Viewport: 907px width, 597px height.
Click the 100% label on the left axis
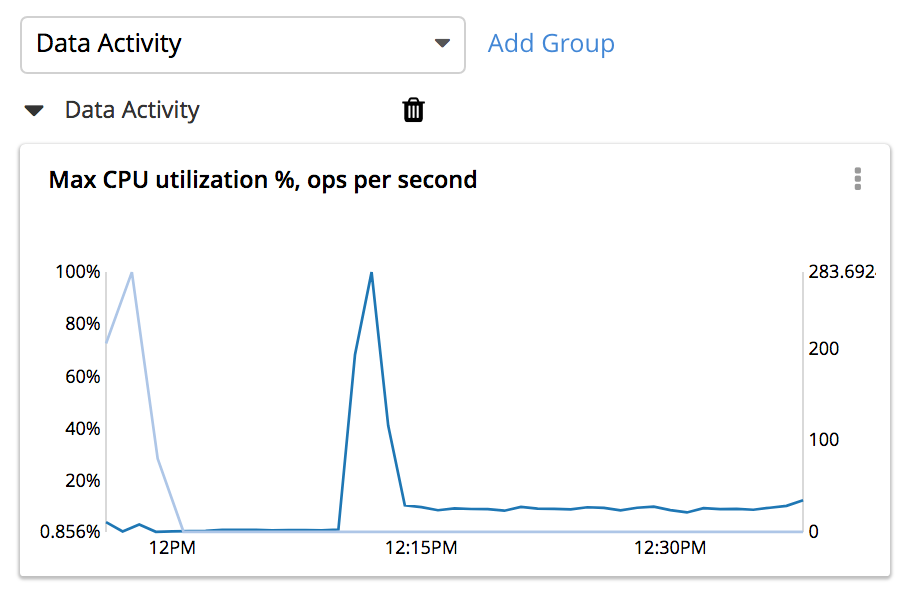coord(77,272)
